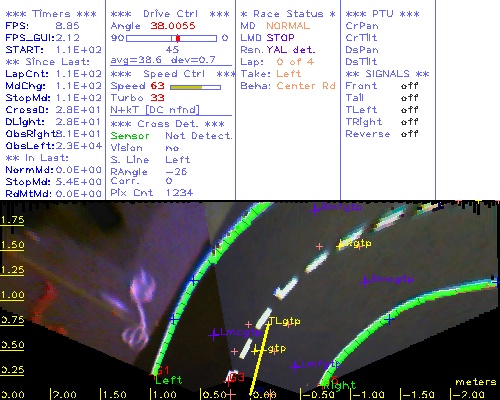Click the Angle value 38.0055
500x400 pixels.
173,26
